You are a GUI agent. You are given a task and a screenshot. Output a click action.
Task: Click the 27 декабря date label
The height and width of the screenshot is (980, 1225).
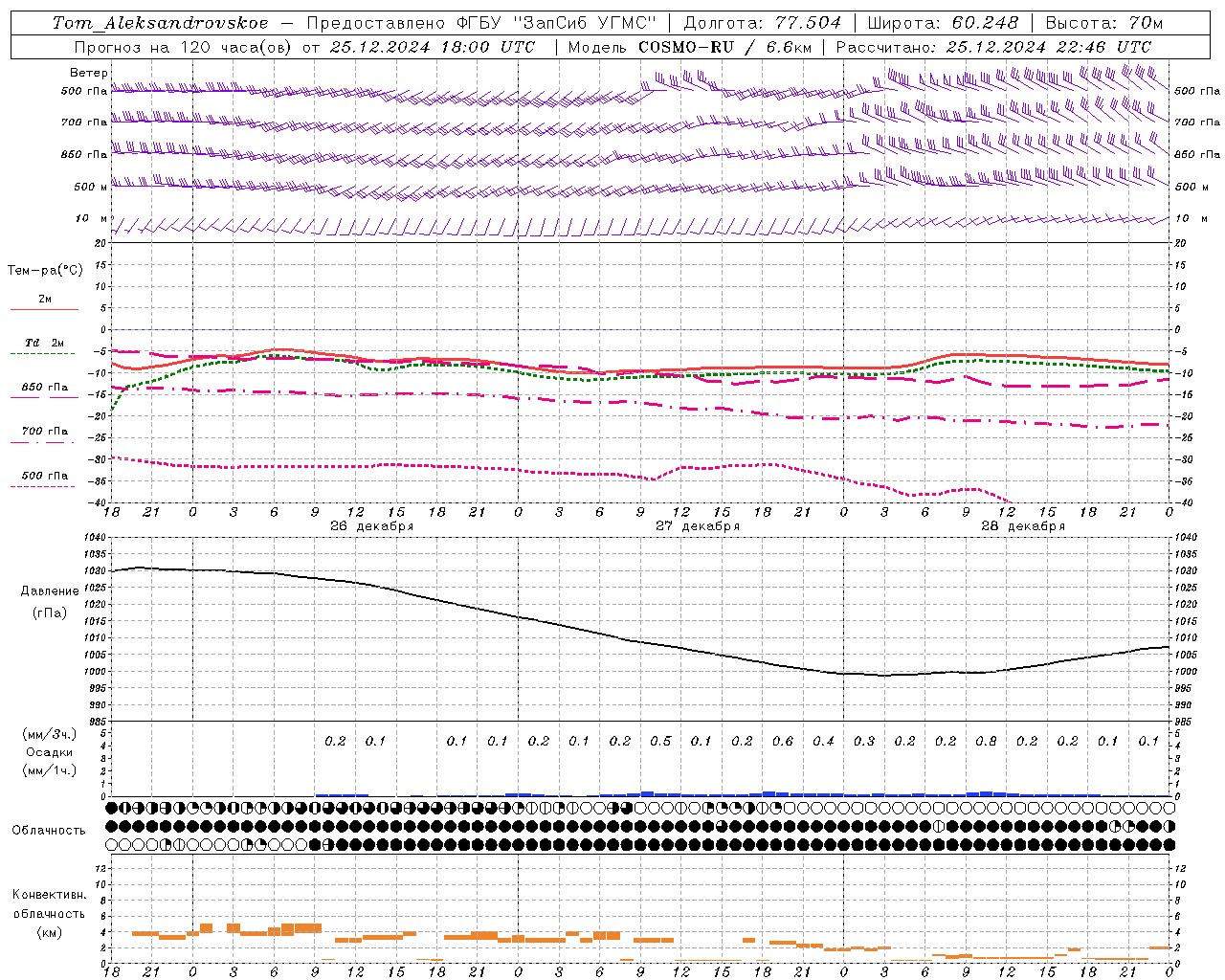pyautogui.click(x=698, y=525)
